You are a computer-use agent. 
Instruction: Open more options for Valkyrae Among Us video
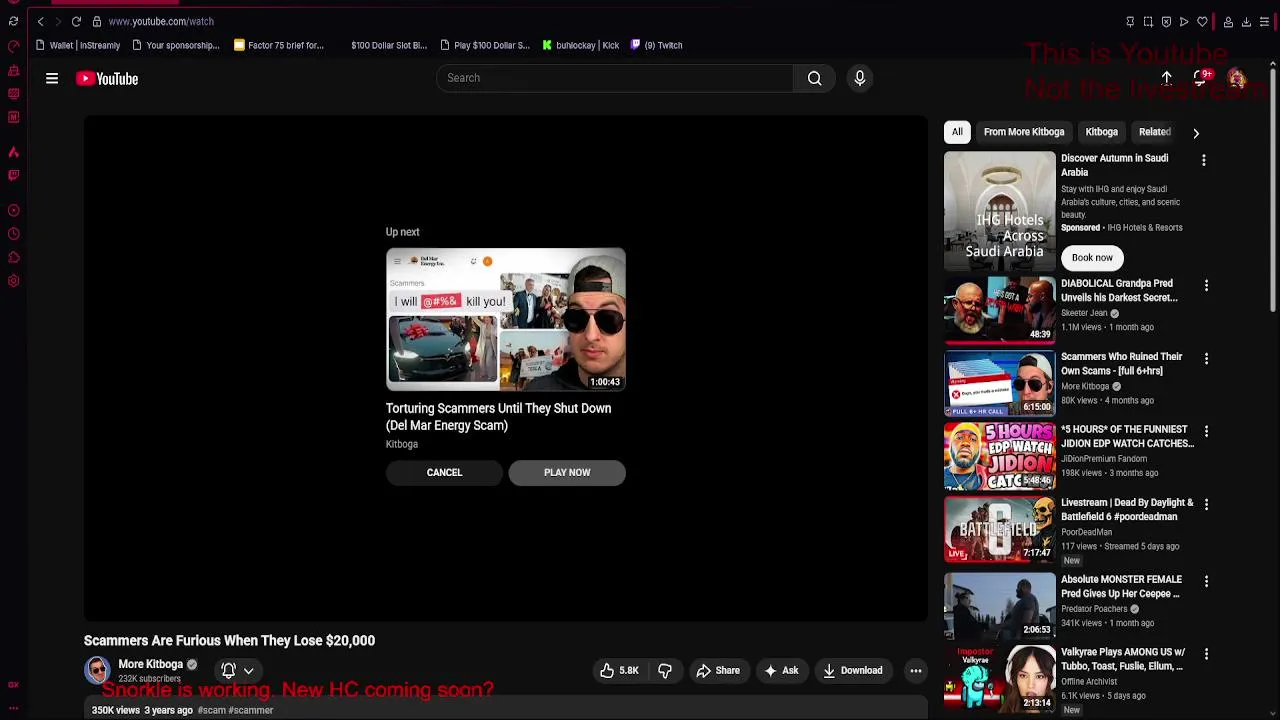click(1206, 654)
